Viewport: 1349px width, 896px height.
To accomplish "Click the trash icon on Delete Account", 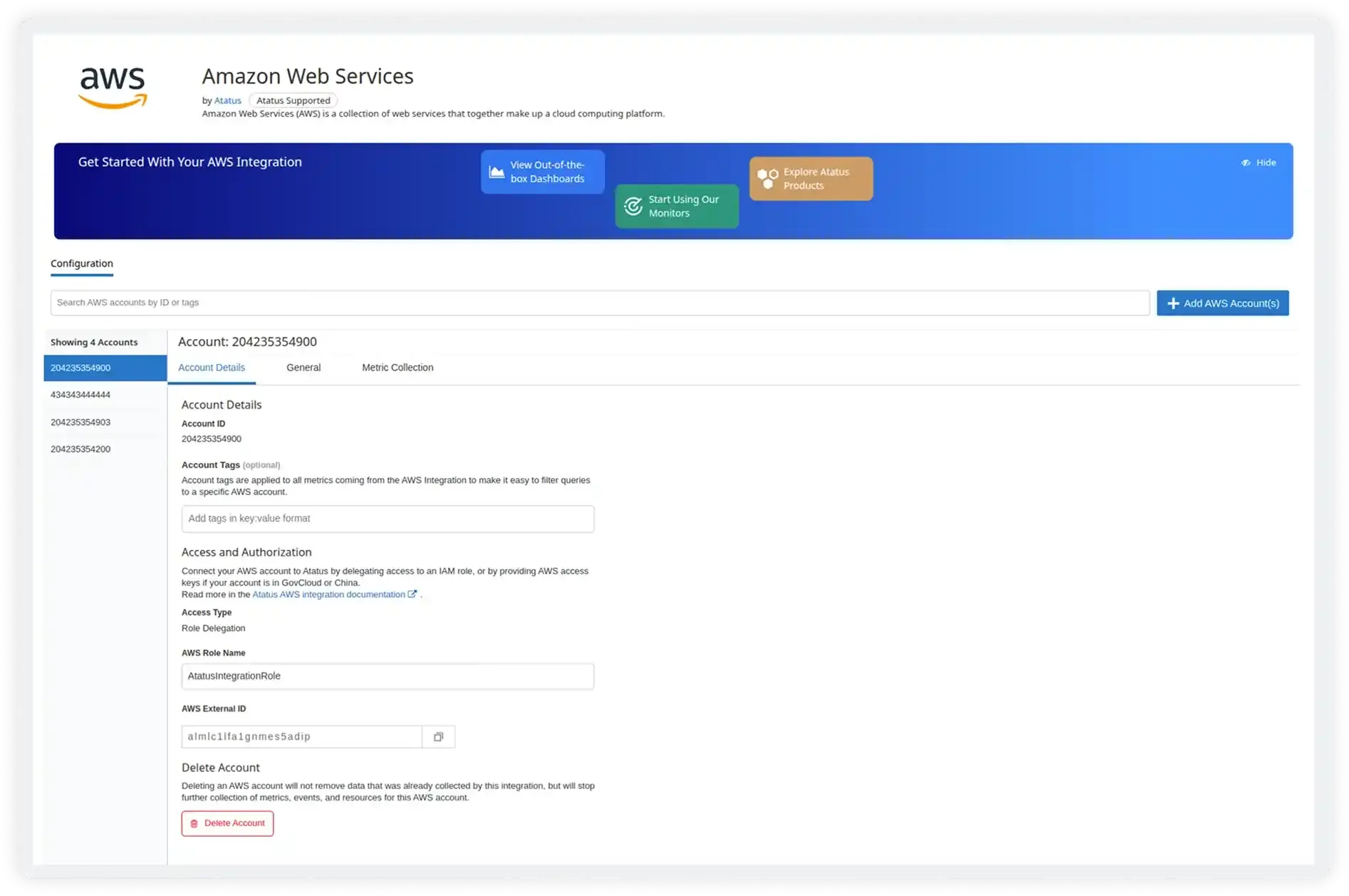I will point(194,823).
